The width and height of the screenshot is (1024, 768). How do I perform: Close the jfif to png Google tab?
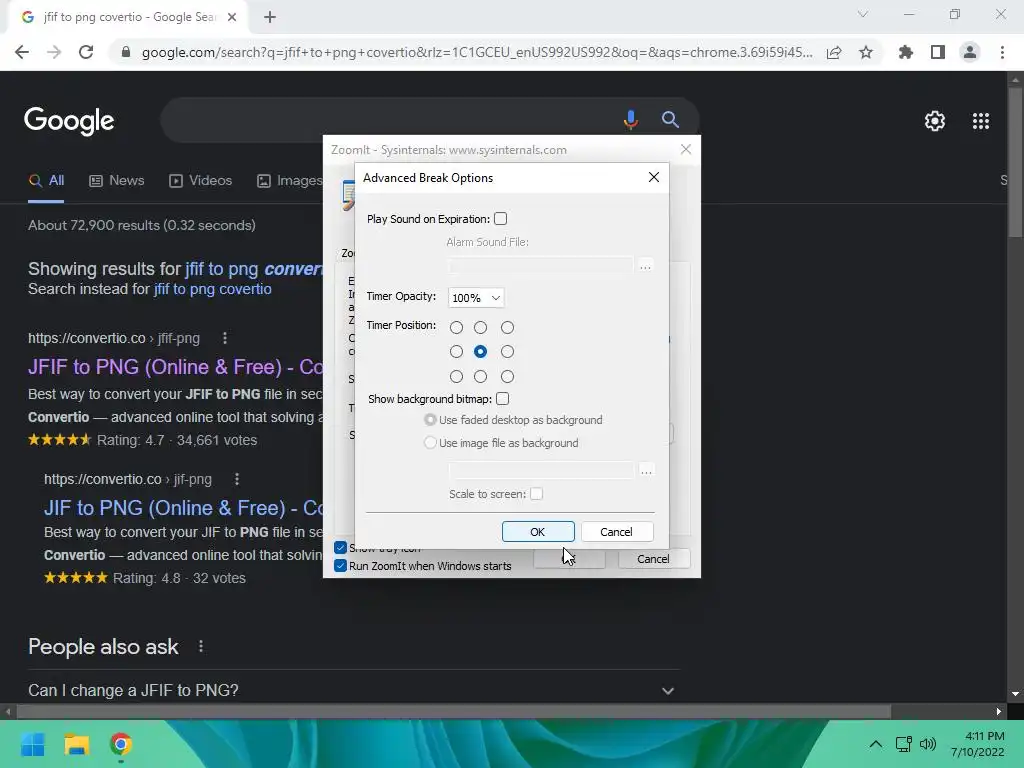pyautogui.click(x=232, y=17)
